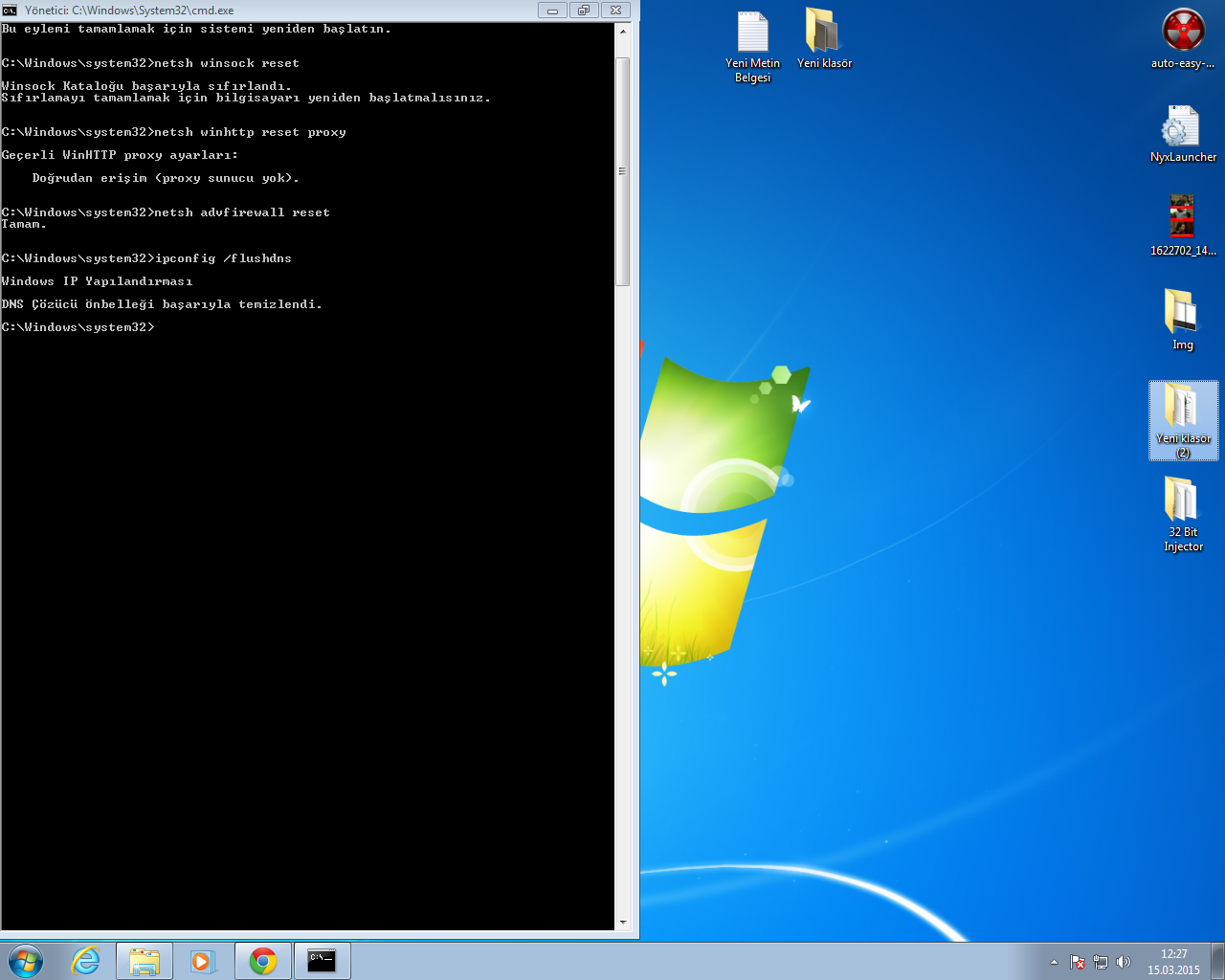The height and width of the screenshot is (980, 1225).
Task: Click 'Winsock Kataloğu başarıyla sıfırlandı.'
Action: (146, 86)
